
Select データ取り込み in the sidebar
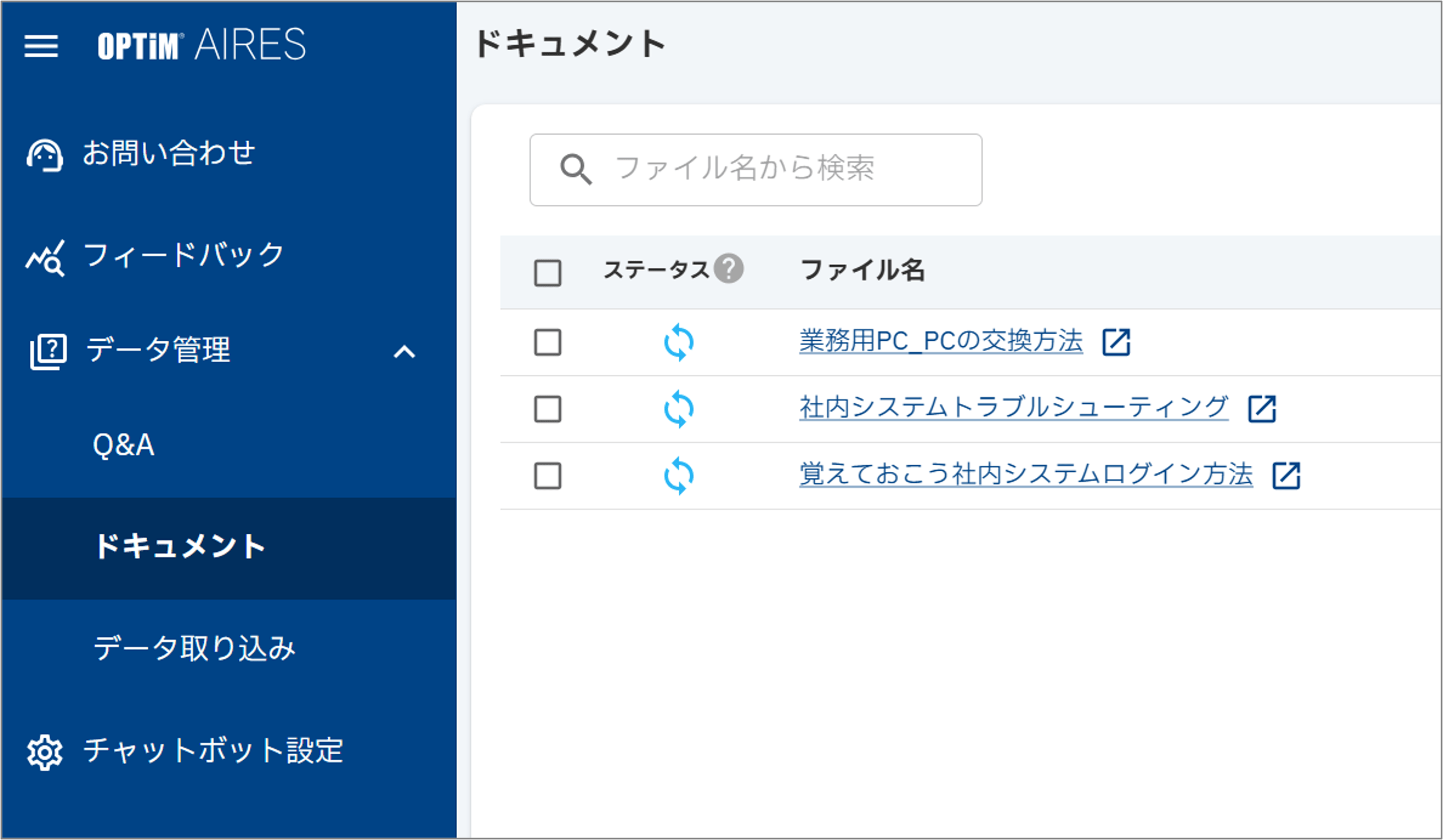[x=195, y=648]
